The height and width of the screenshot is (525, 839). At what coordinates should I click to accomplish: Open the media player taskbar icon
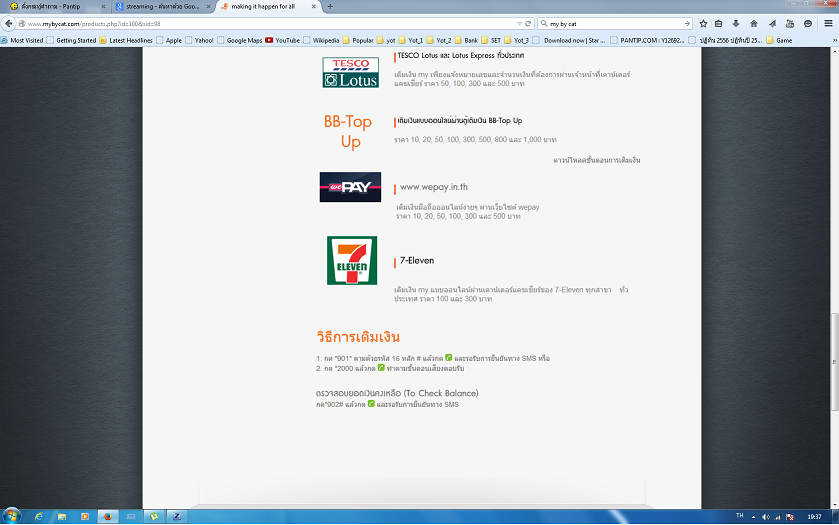click(x=85, y=516)
